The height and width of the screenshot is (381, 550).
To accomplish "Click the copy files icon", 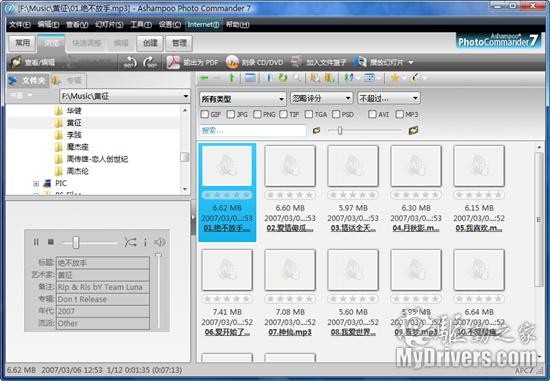I will tap(315, 78).
